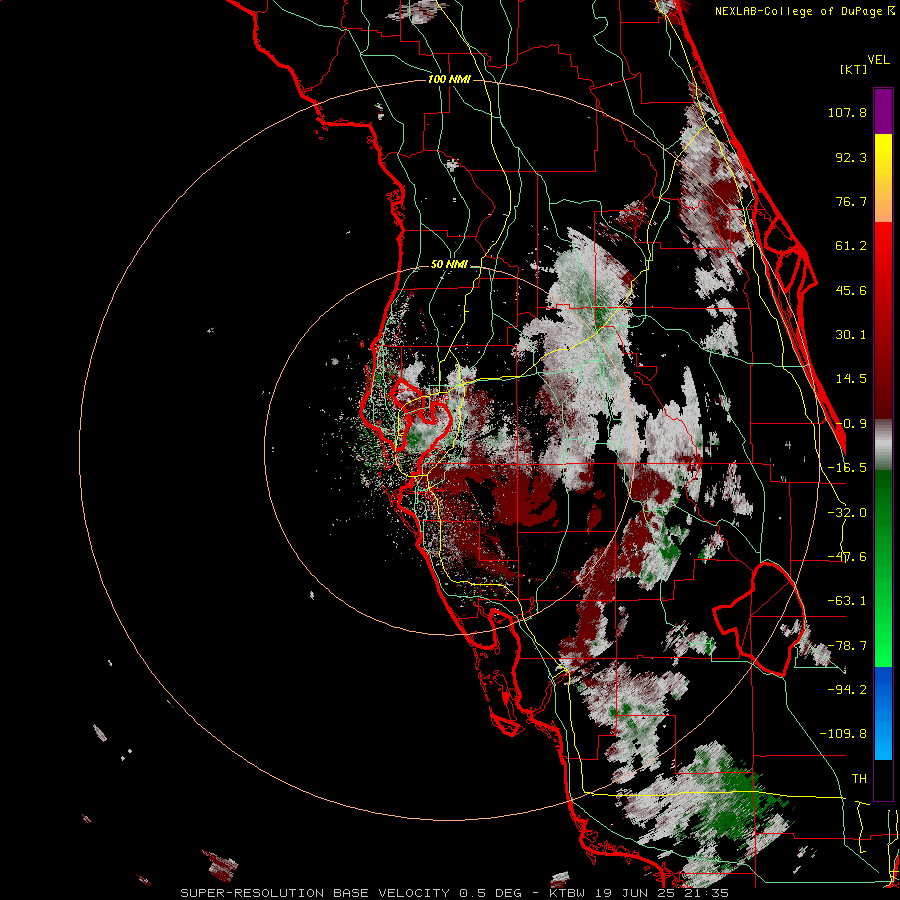This screenshot has height=900, width=900.
Task: Click the 50 NMI range ring label
Action: [449, 264]
